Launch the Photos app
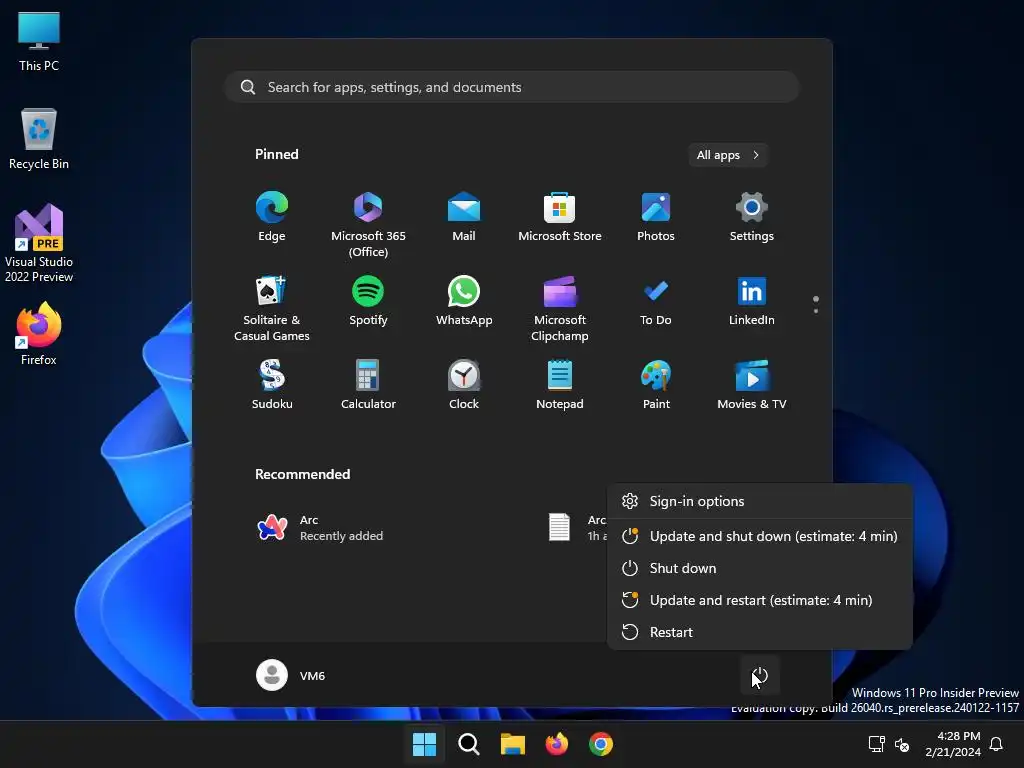The width and height of the screenshot is (1024, 768). 656,217
